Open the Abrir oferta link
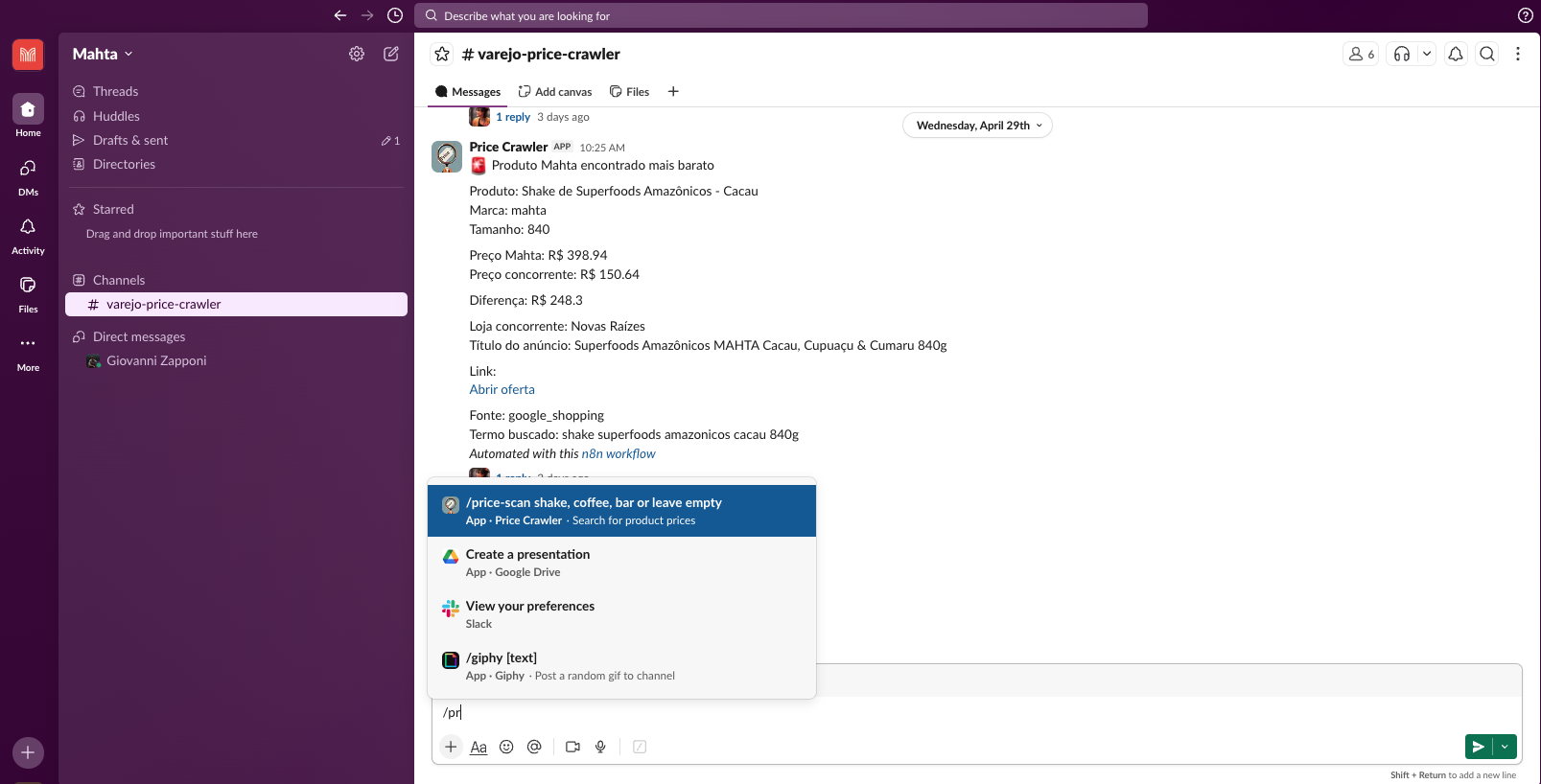The height and width of the screenshot is (784, 1541). point(502,389)
